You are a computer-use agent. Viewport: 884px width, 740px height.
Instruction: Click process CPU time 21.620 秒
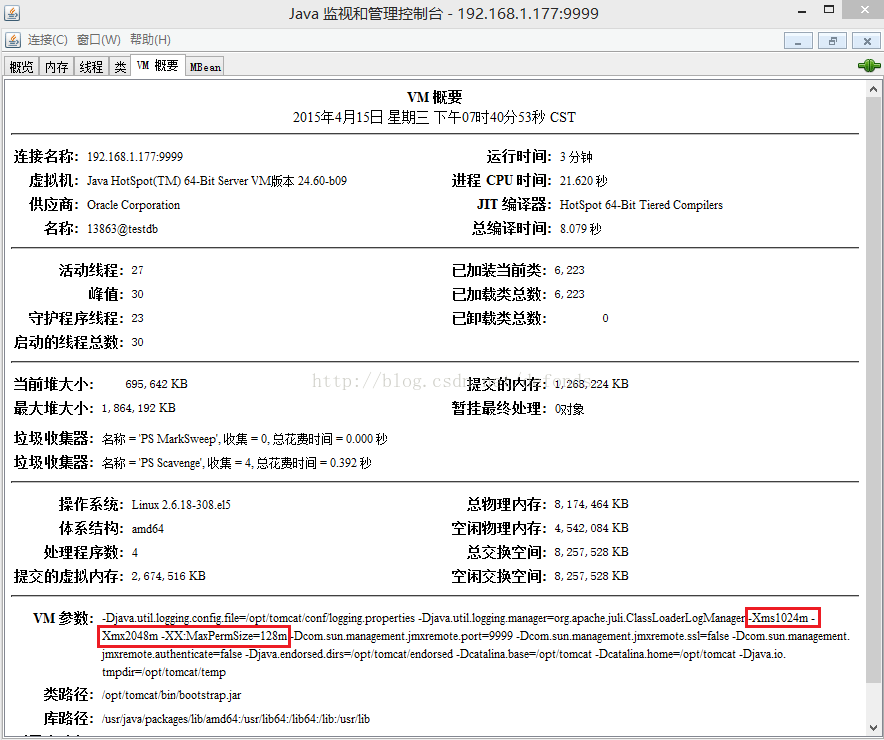584,181
